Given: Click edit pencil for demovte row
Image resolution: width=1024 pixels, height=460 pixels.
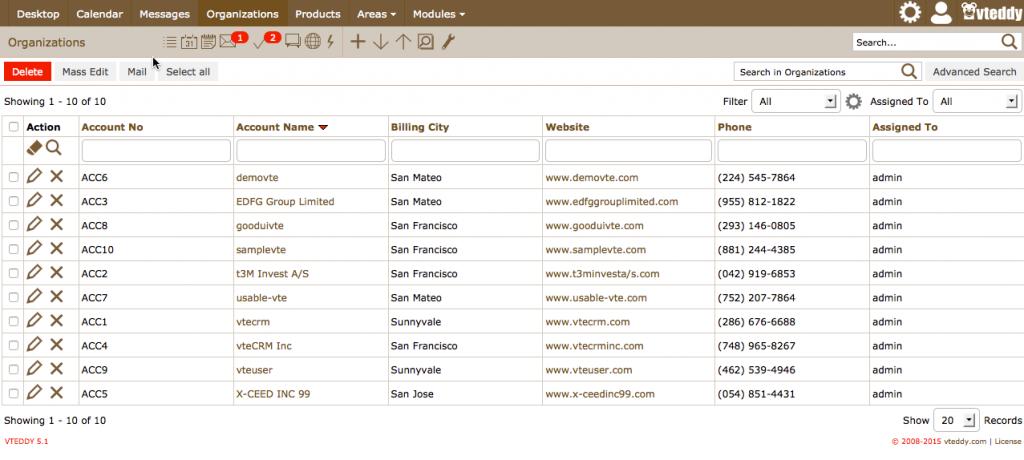Looking at the screenshot, I should (35, 176).
